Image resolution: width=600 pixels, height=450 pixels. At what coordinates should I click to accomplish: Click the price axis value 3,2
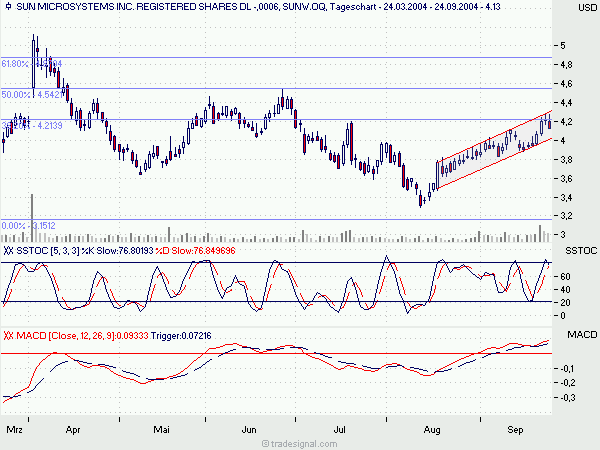click(x=566, y=216)
